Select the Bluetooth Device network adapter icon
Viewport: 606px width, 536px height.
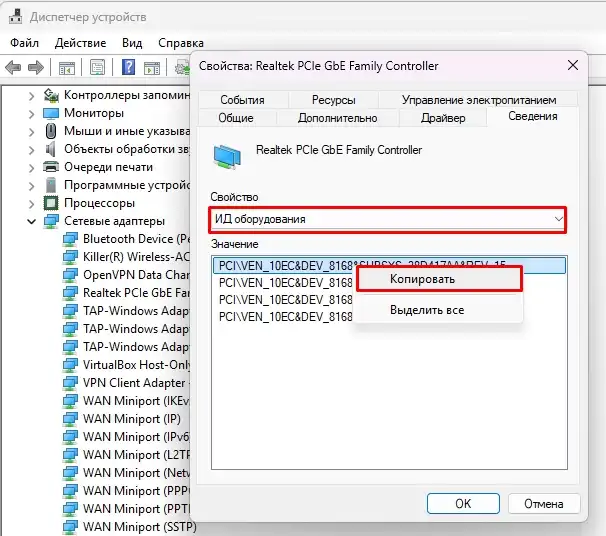70,239
